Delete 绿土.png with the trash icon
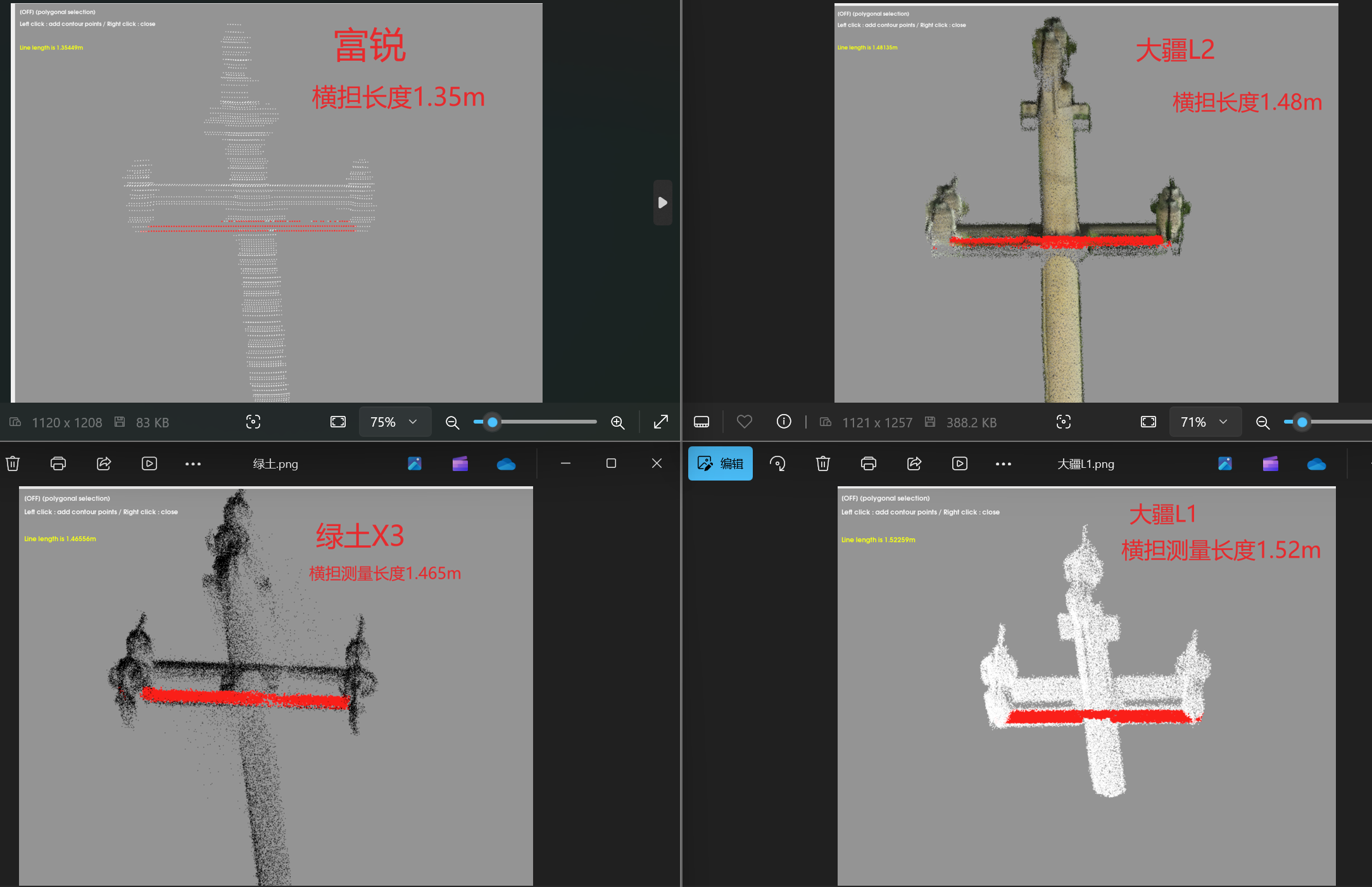The image size is (1372, 887). pos(13,463)
